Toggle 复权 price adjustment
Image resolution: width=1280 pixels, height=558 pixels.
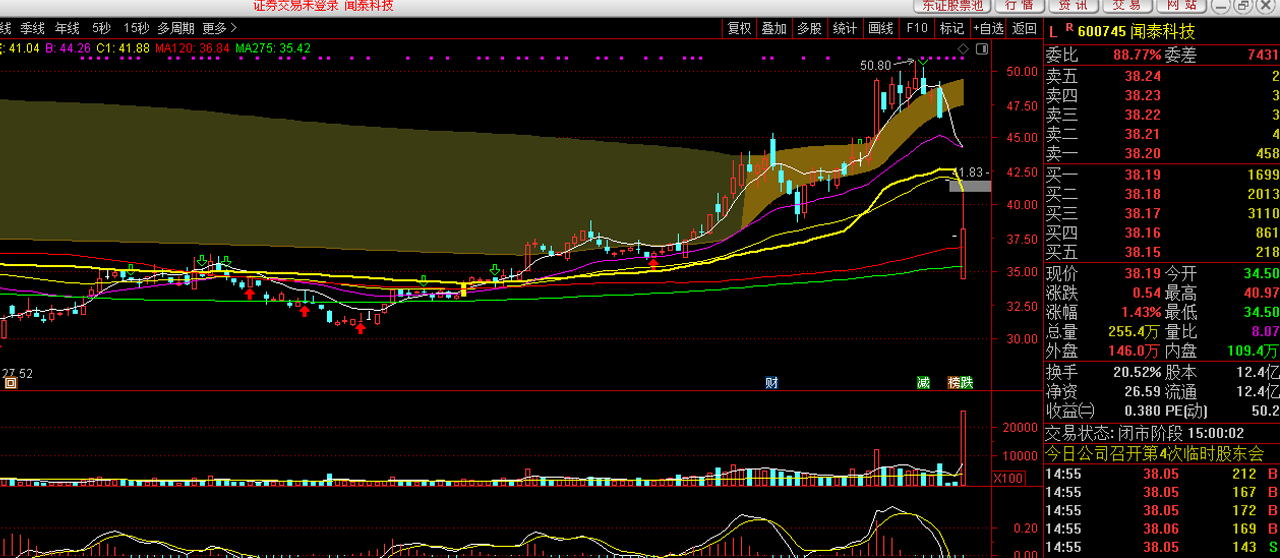coord(739,28)
